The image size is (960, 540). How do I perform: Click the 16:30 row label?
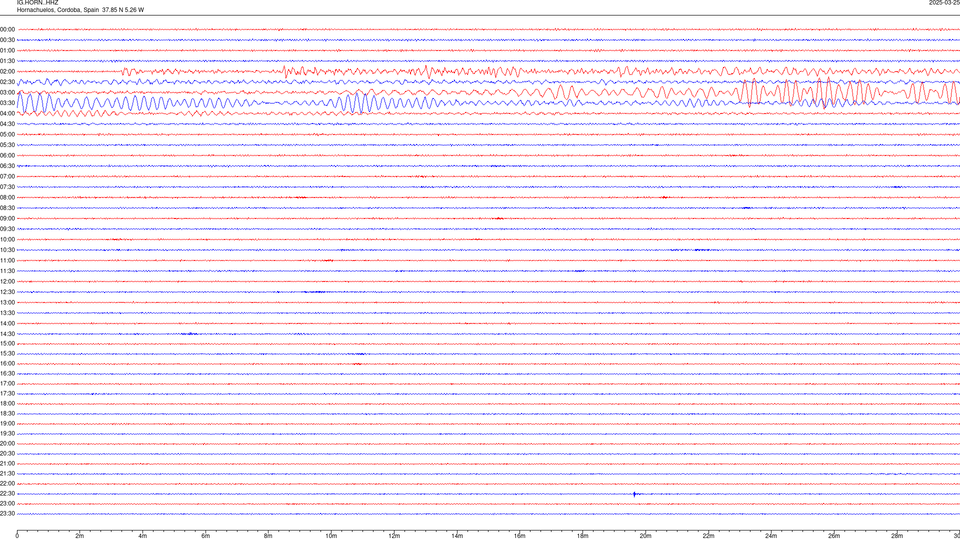pyautogui.click(x=7, y=373)
